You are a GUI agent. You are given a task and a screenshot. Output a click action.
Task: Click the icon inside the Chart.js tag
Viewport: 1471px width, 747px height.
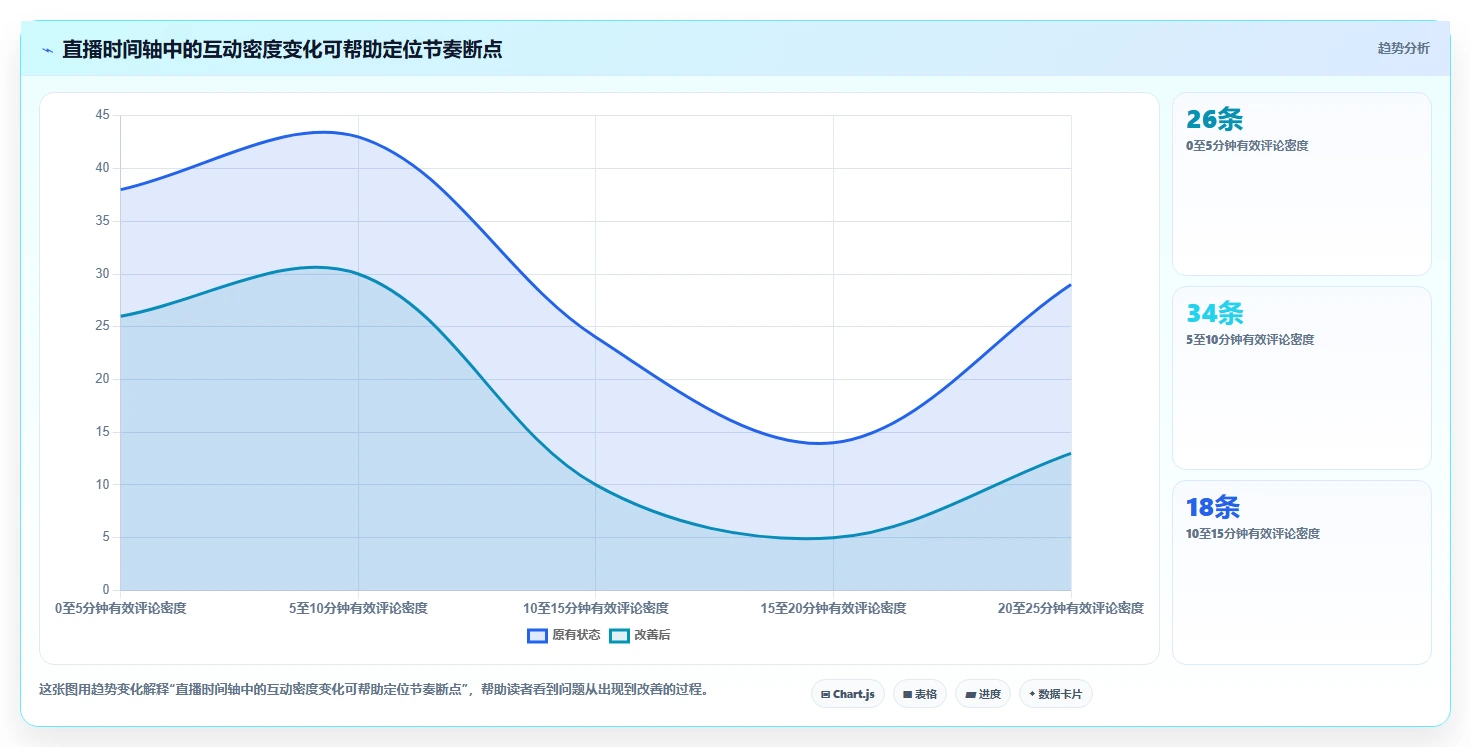(825, 694)
